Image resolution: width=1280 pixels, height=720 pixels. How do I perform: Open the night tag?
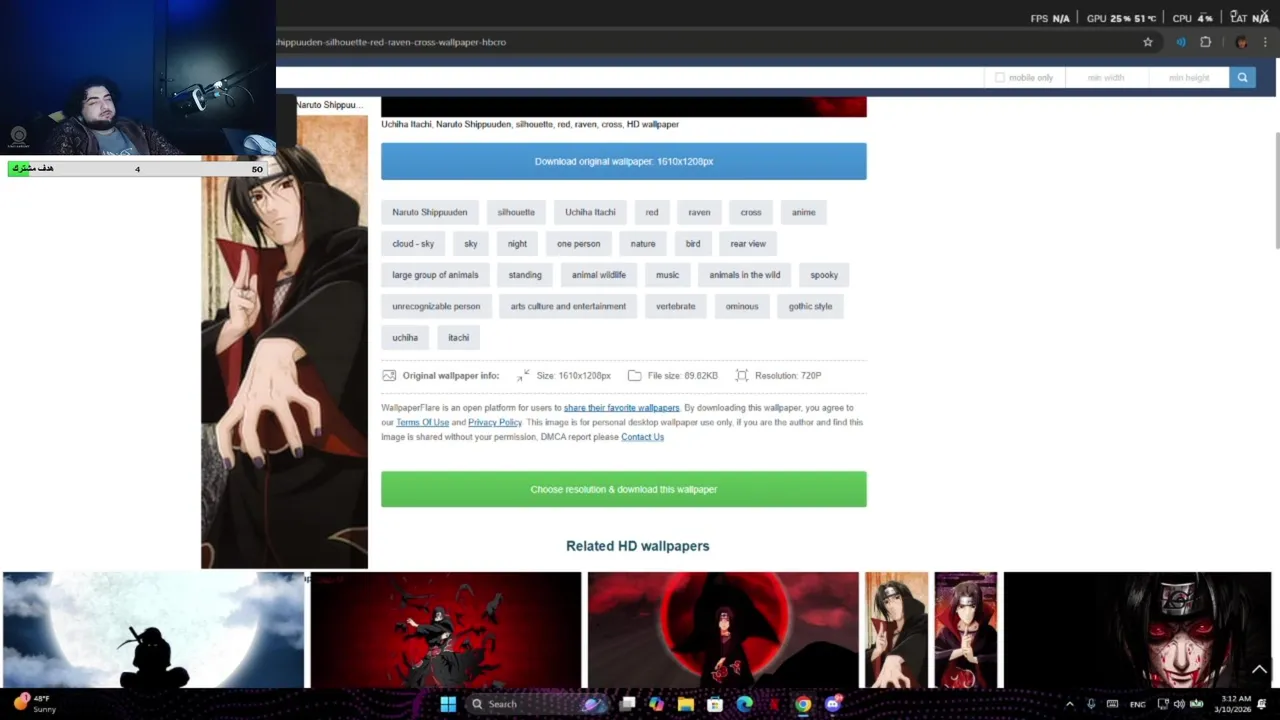click(x=517, y=244)
